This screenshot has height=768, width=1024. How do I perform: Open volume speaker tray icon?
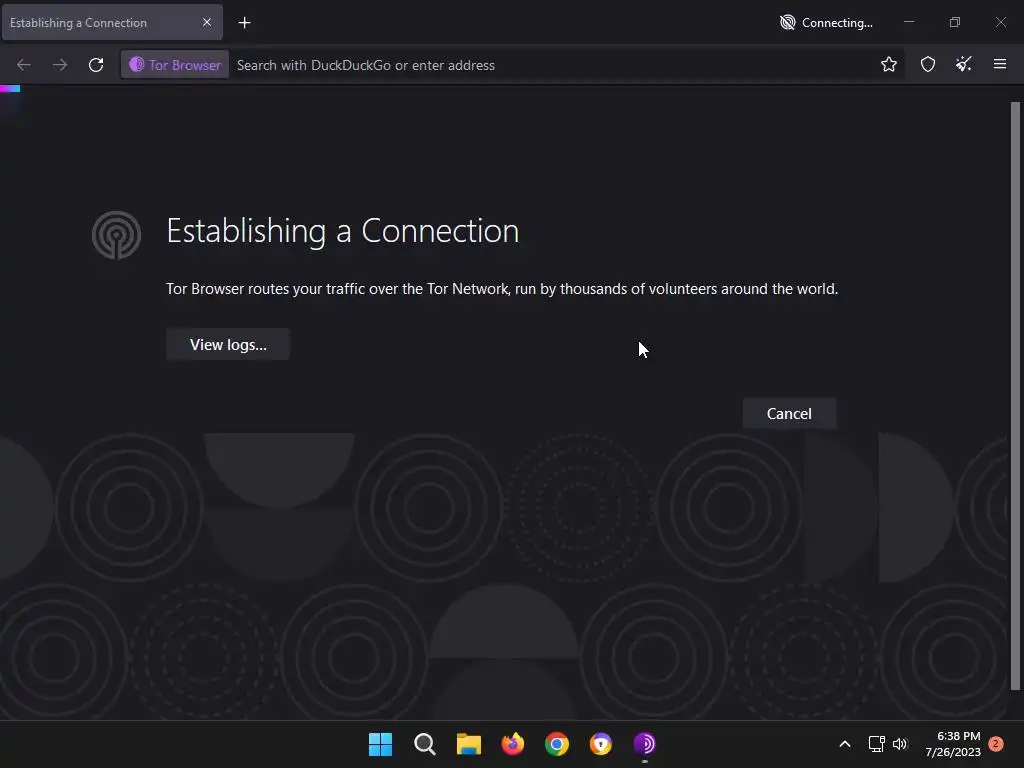(900, 744)
